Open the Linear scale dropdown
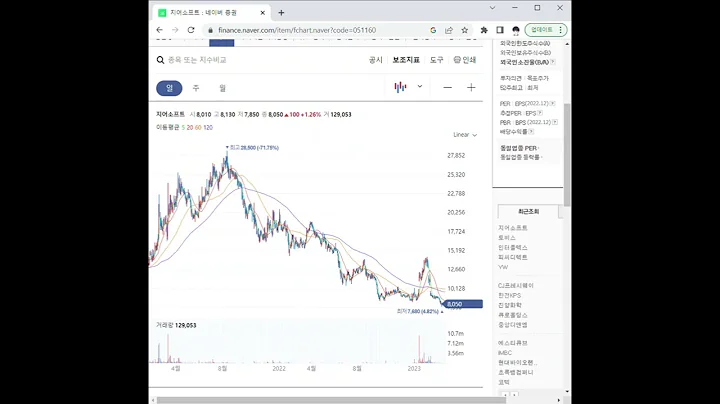Viewport: 720px width, 404px height. (x=465, y=135)
